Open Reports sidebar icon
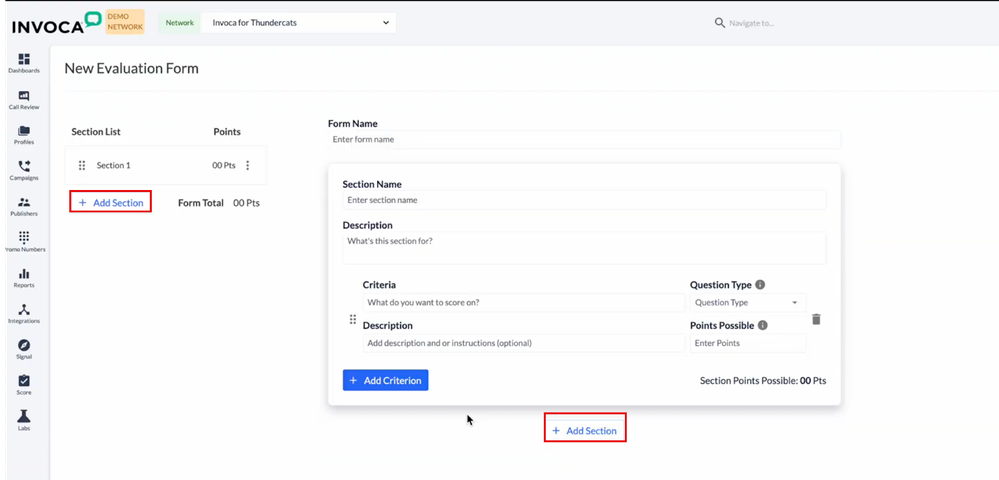999x480 pixels. pos(24,277)
